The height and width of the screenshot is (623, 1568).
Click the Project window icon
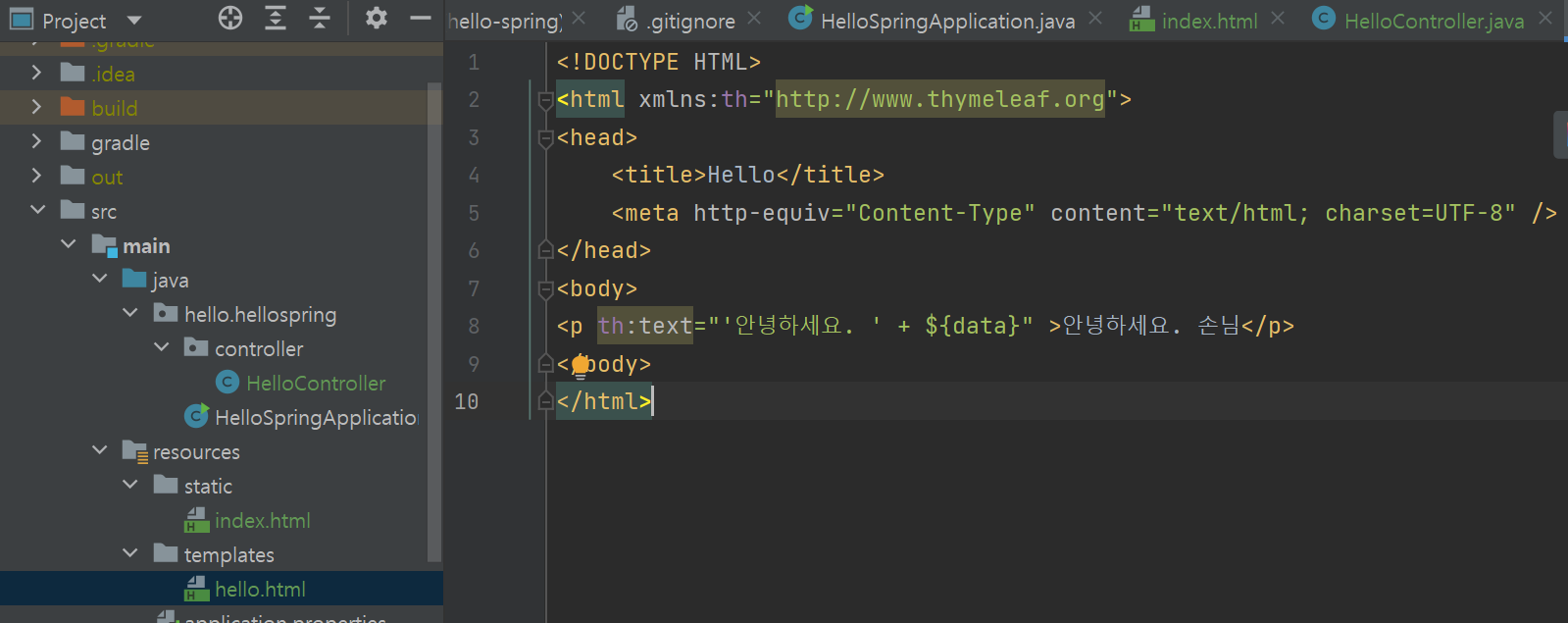pyautogui.click(x=22, y=20)
